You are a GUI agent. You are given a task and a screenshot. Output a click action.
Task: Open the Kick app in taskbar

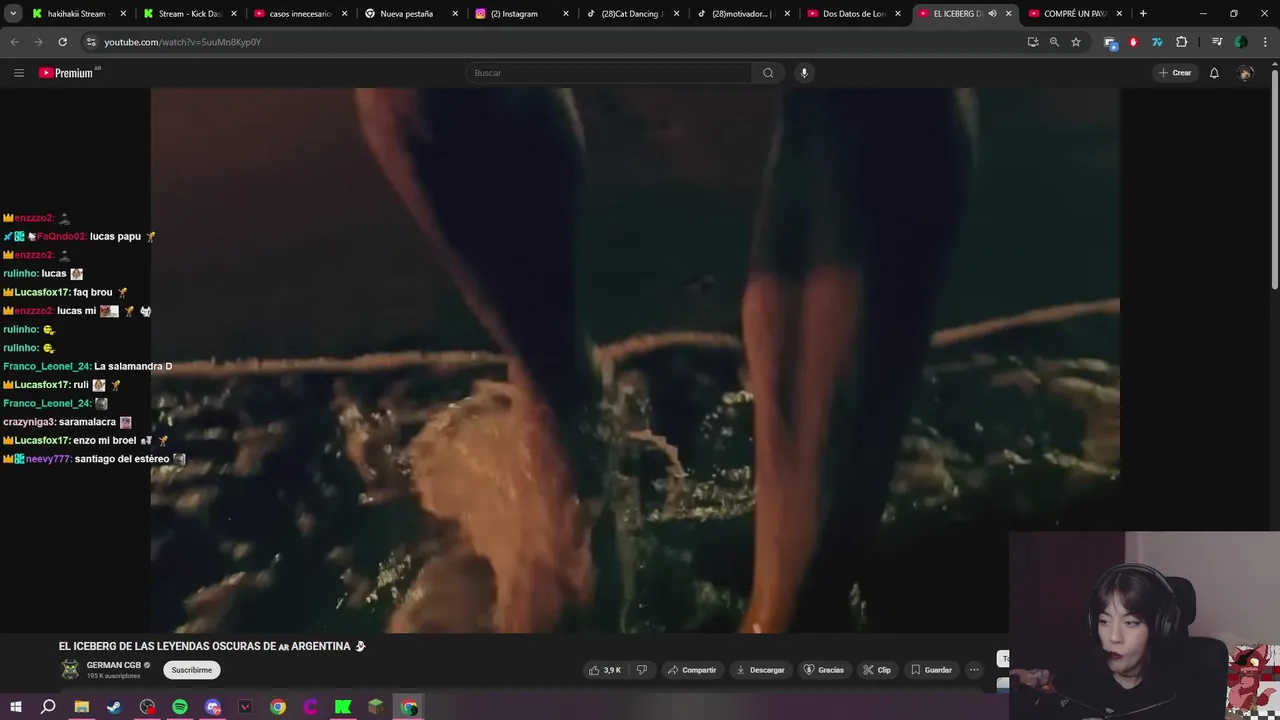tap(343, 707)
